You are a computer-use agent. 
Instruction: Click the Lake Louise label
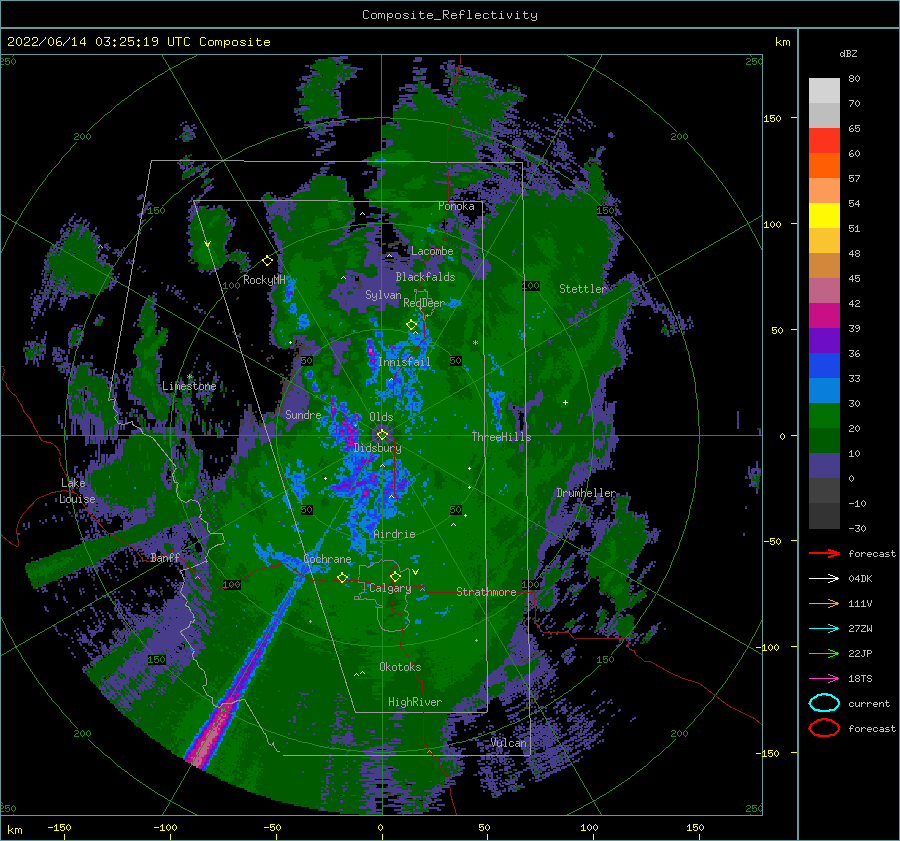(x=77, y=491)
